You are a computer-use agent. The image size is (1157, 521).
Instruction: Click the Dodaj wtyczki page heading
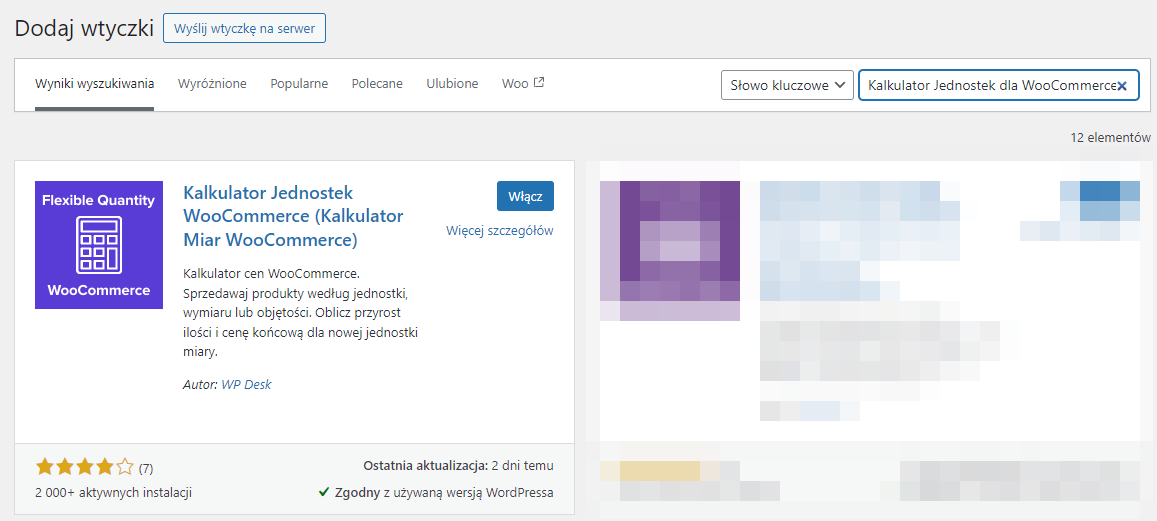click(x=84, y=28)
